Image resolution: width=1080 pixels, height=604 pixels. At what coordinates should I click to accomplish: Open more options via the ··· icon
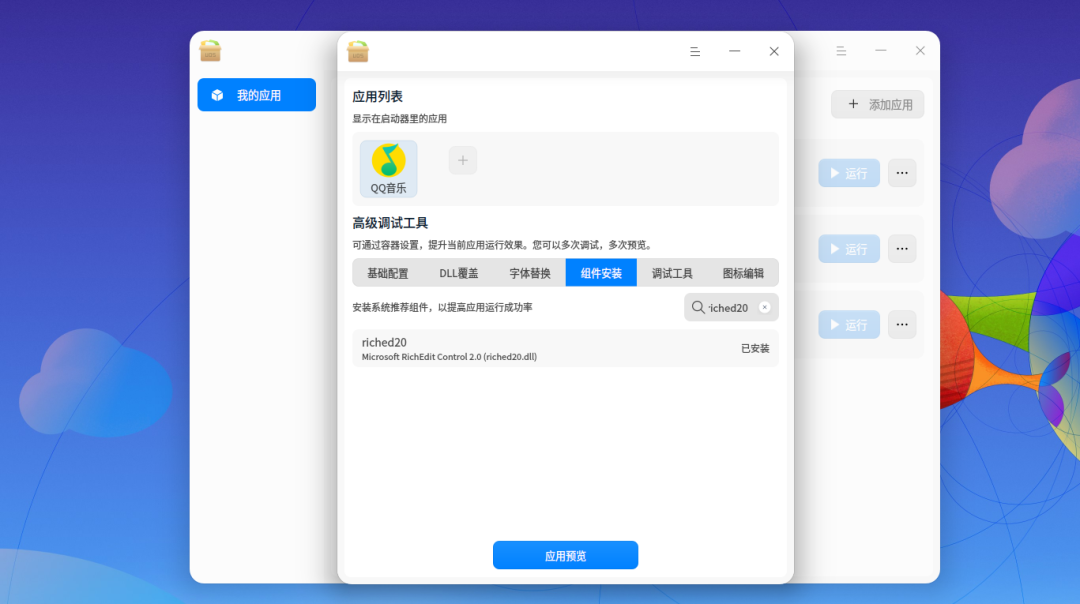pos(902,173)
